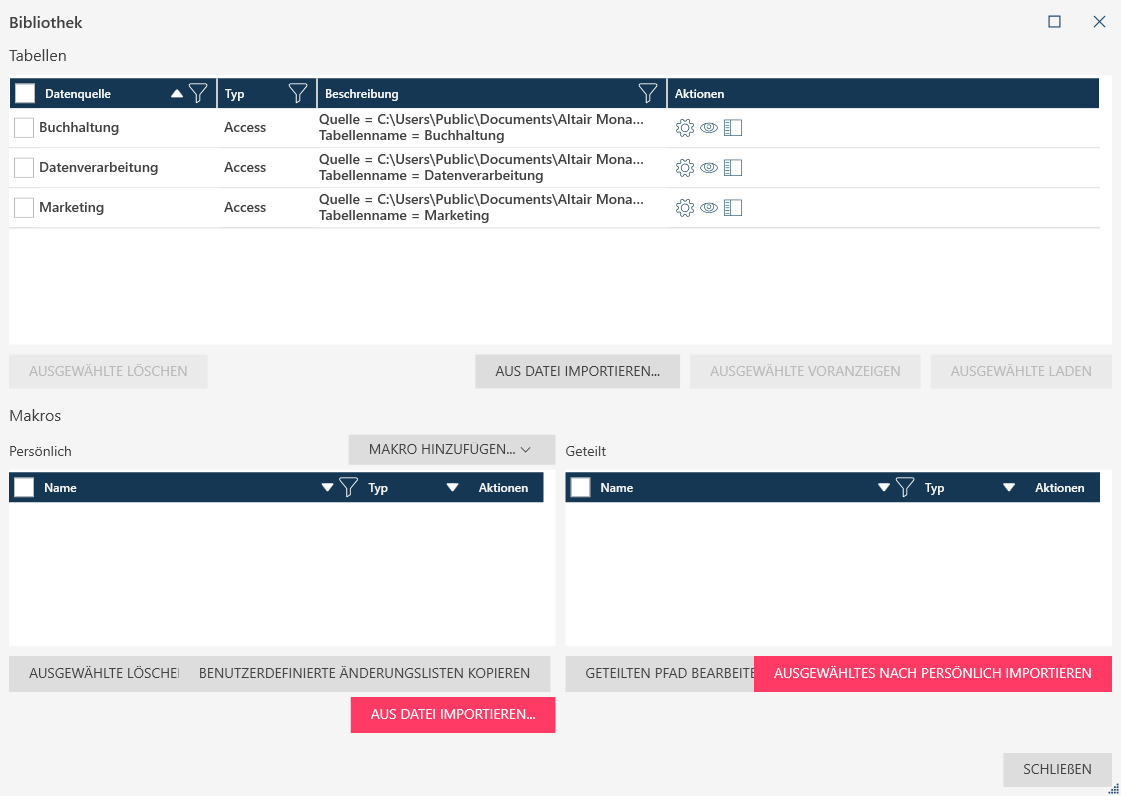1121x796 pixels.
Task: Check the Buchhaltung row checkbox
Action: pyautogui.click(x=24, y=128)
